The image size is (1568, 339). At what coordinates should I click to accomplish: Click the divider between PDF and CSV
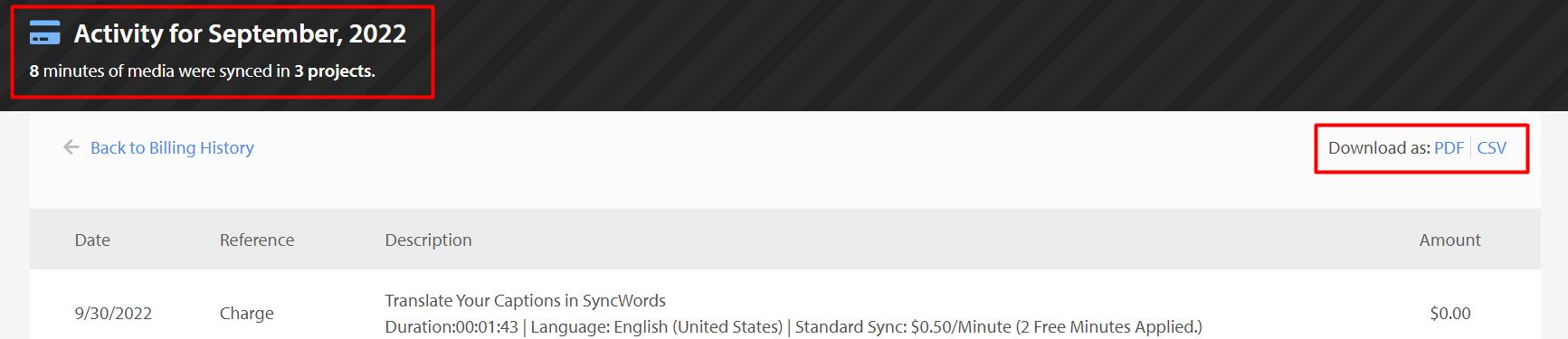pyautogui.click(x=1470, y=147)
